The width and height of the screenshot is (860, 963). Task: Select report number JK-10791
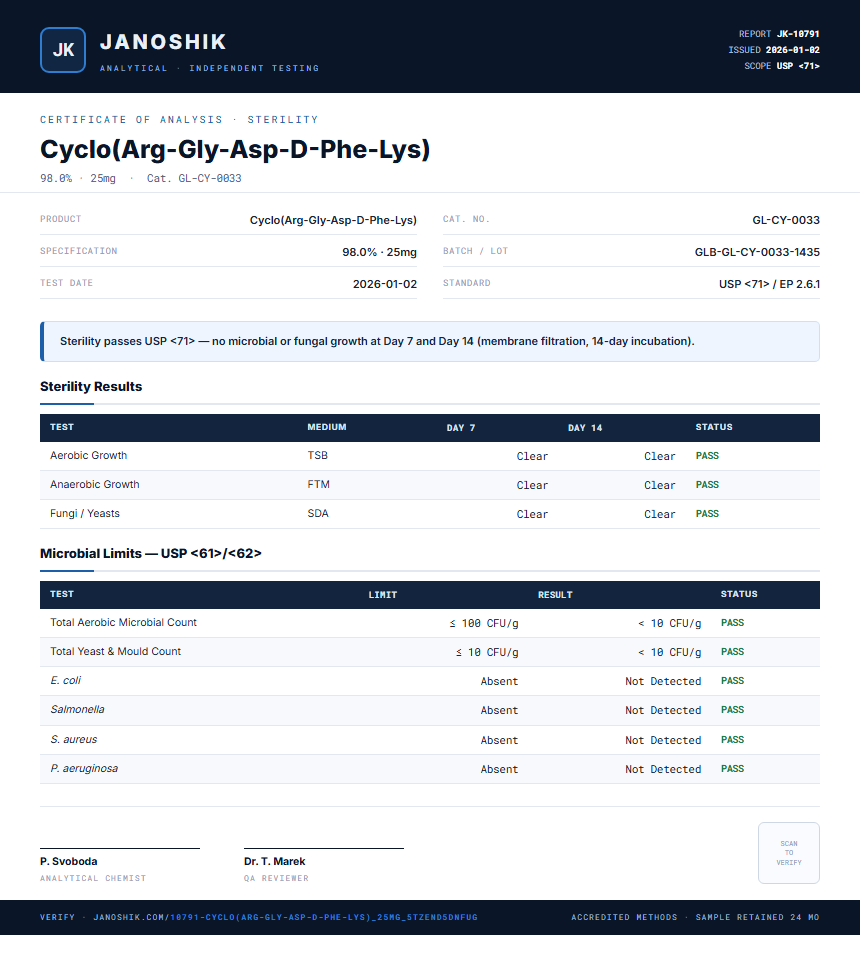[x=798, y=34]
